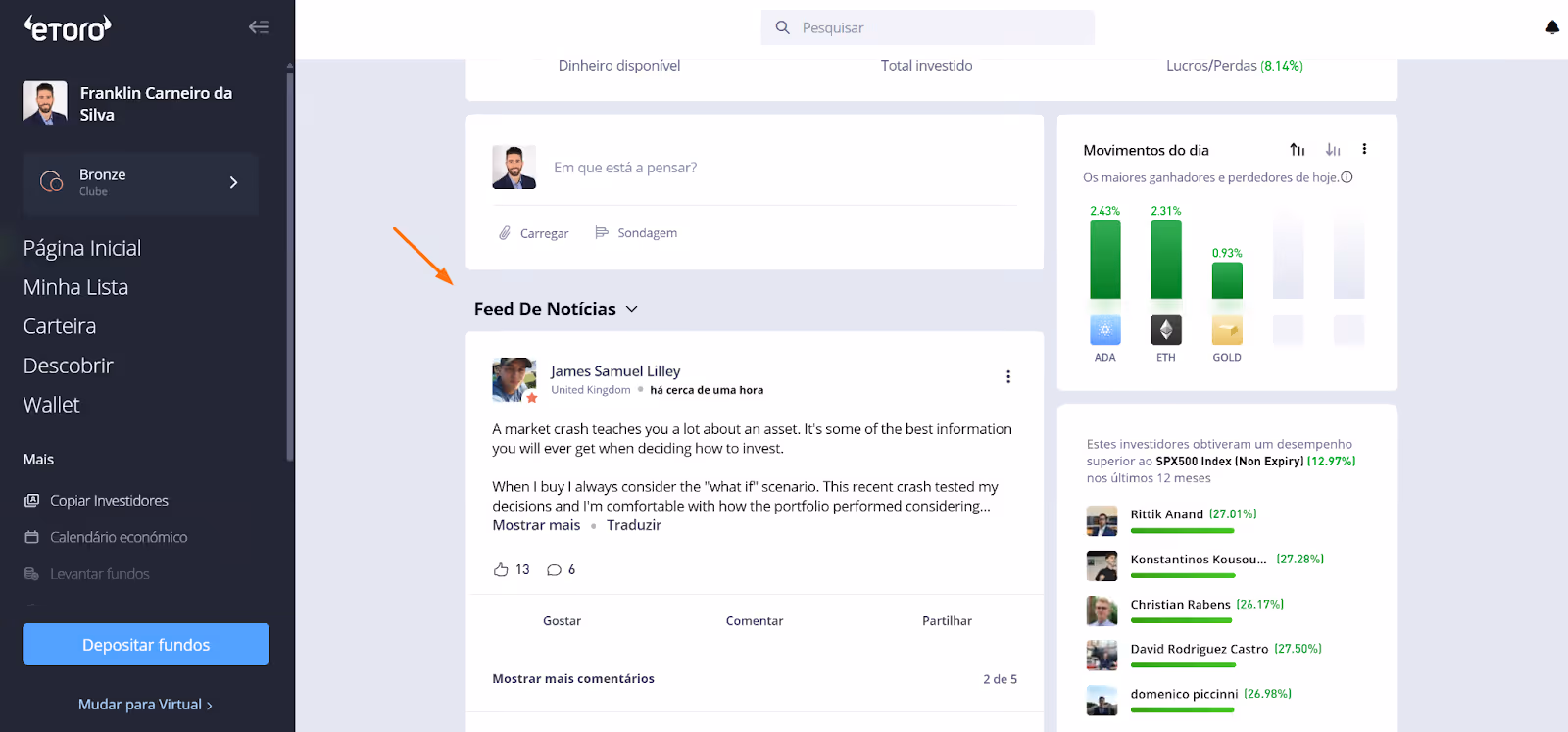
Task: Click the Copiar Investidores icon
Action: (31, 501)
